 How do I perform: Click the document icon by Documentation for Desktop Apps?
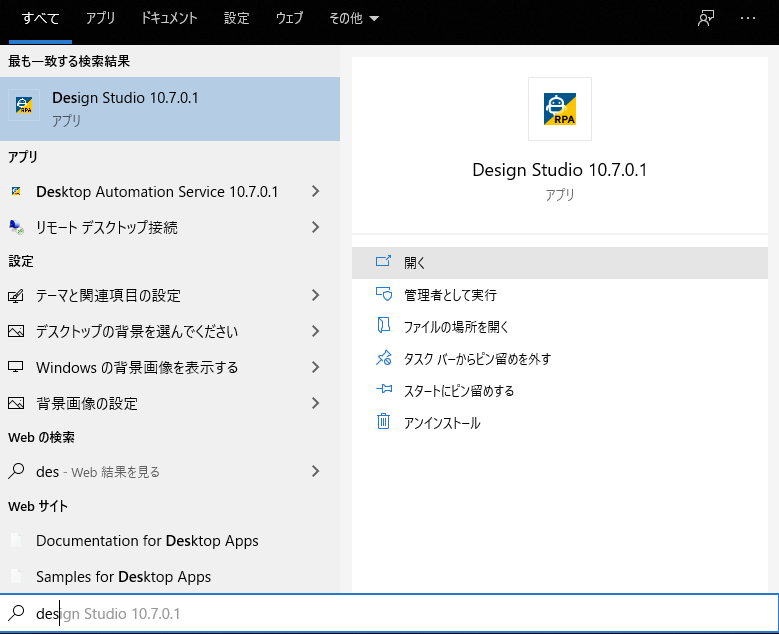tap(16, 540)
